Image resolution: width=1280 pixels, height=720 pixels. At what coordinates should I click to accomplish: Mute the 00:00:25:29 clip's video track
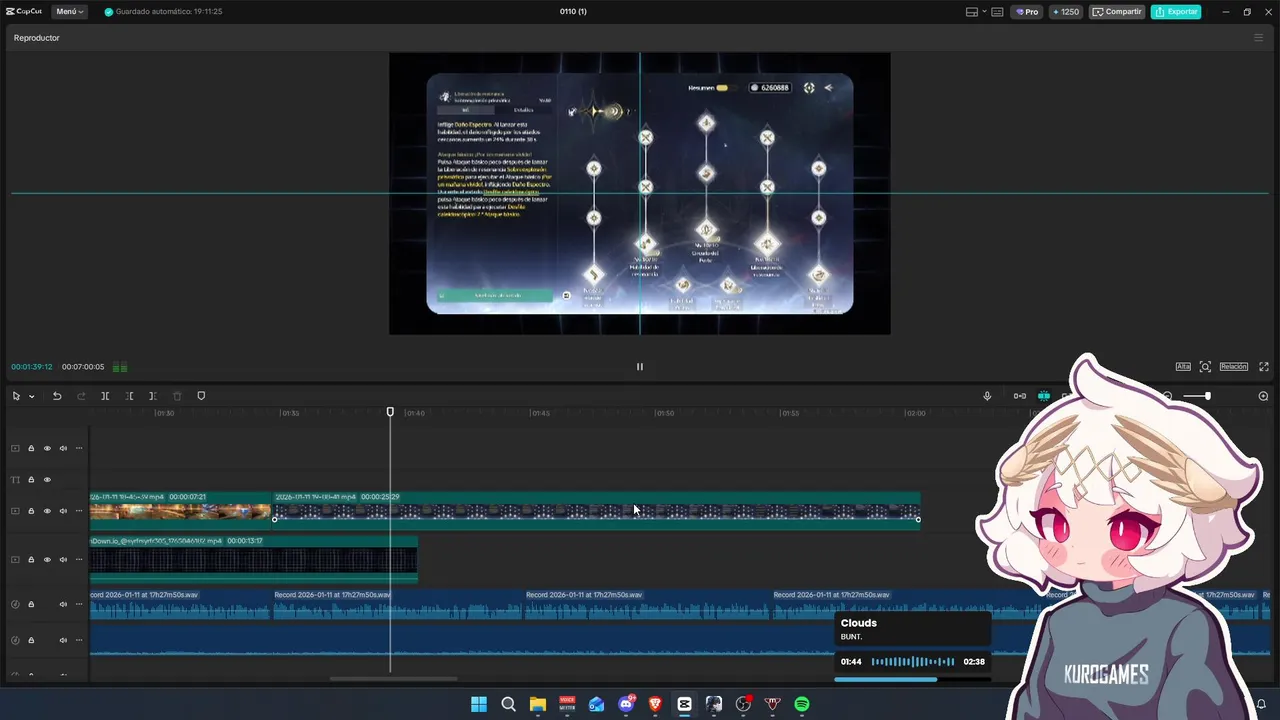tap(63, 511)
